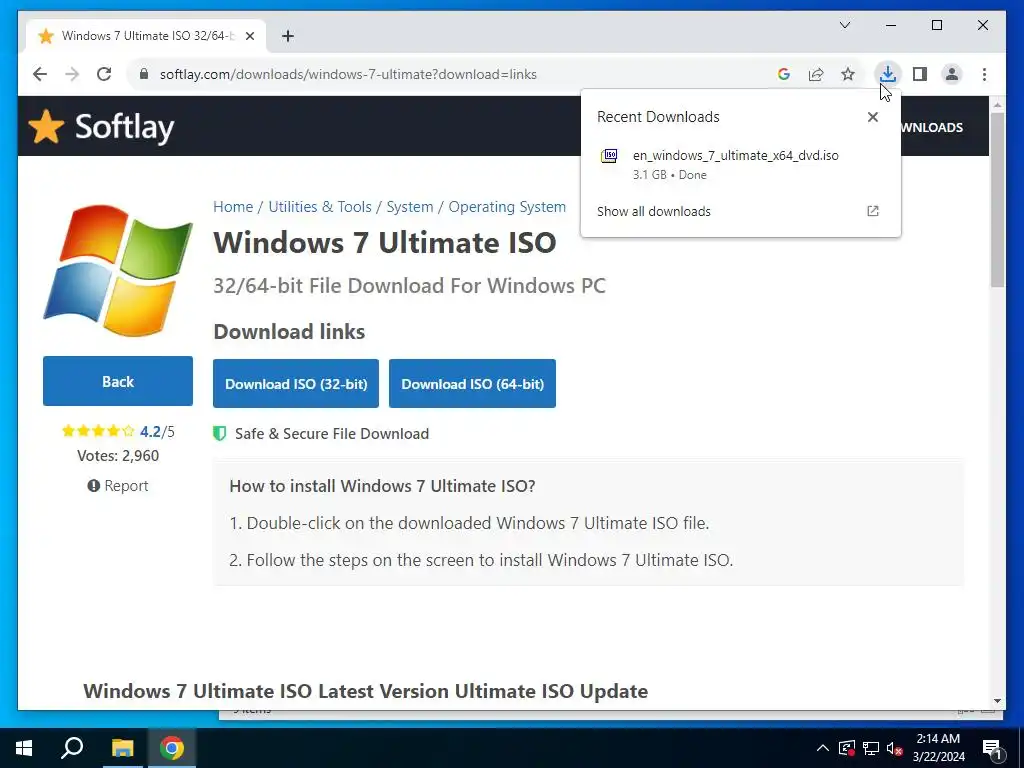Click the Softlay logo
This screenshot has width=1024, height=768.
tap(101, 127)
